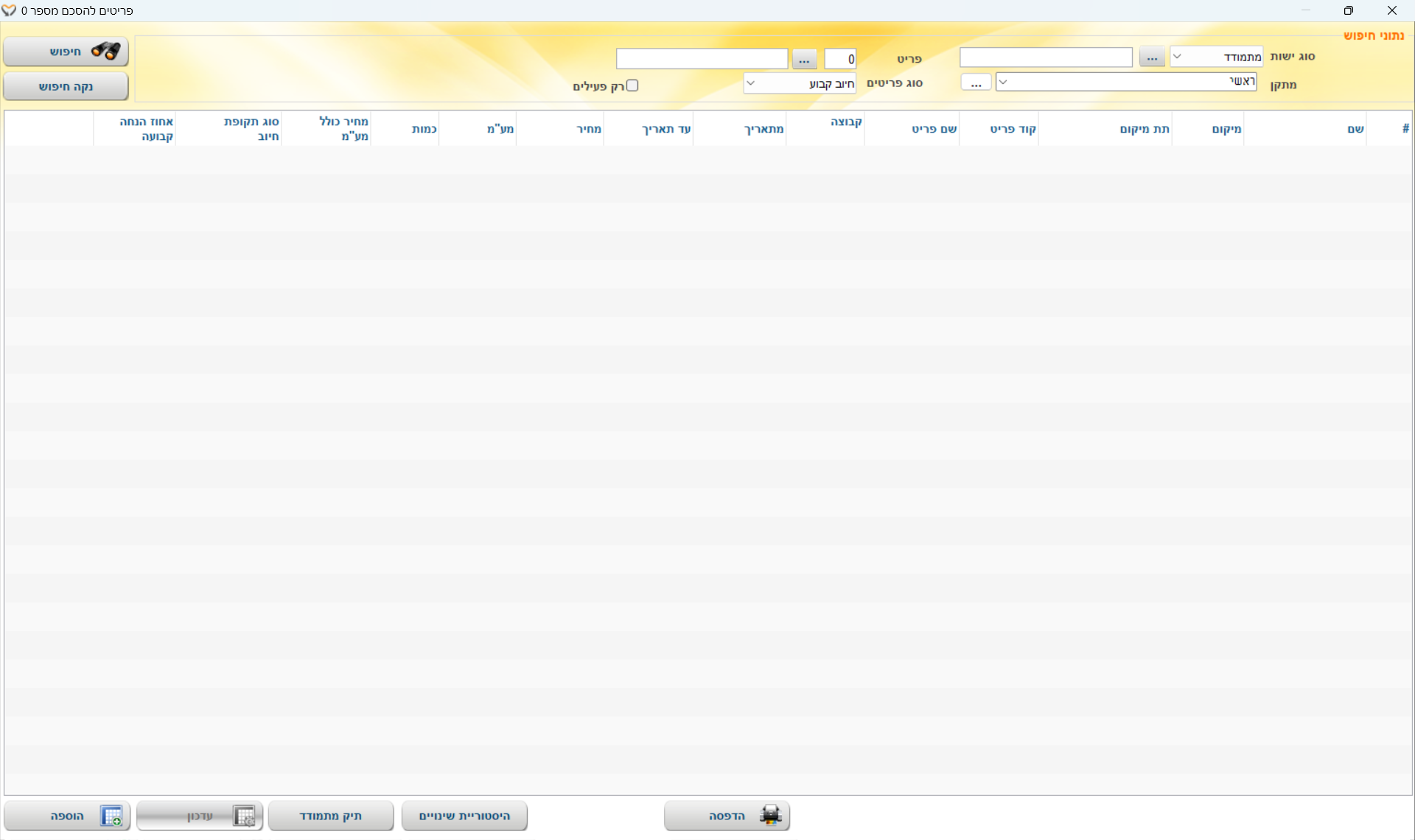Click the app heart icon in title bar
The image size is (1415, 840).
9,10
